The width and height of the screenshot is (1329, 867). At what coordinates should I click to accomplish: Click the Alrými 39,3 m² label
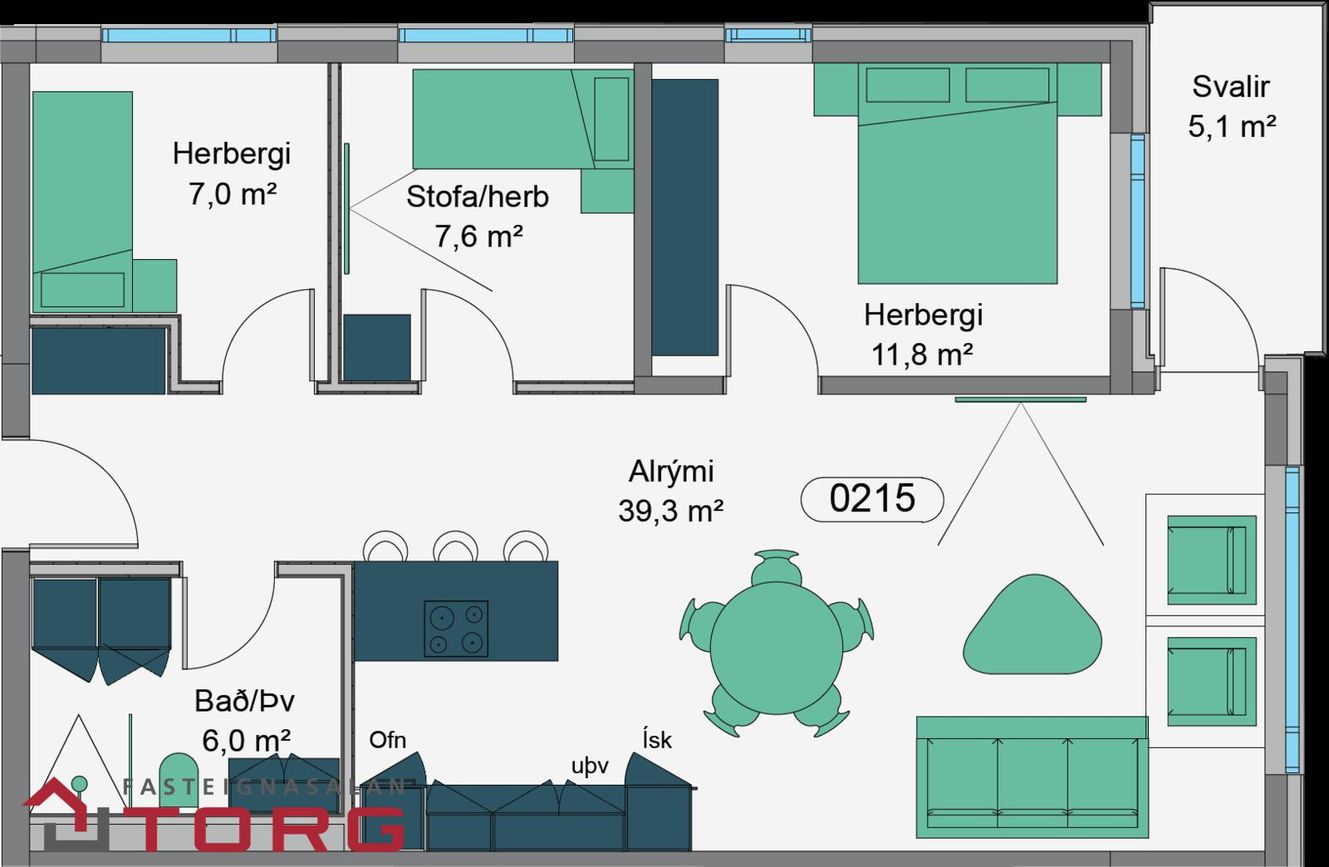point(671,491)
